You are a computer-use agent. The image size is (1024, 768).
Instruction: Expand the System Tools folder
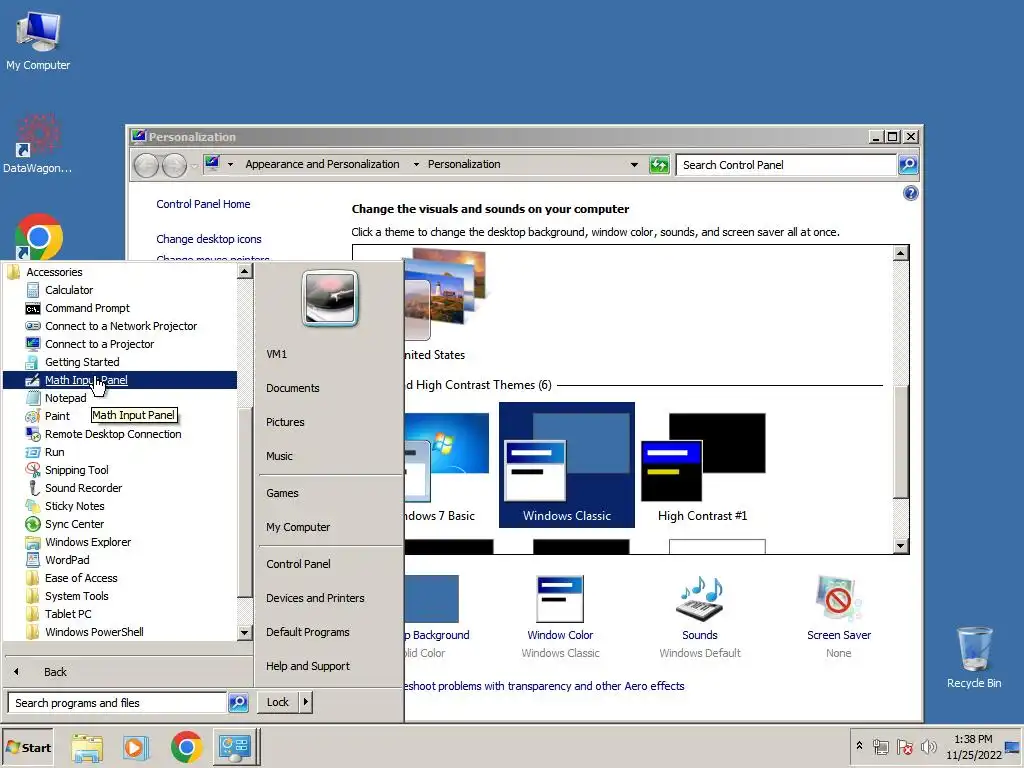[x=76, y=596]
